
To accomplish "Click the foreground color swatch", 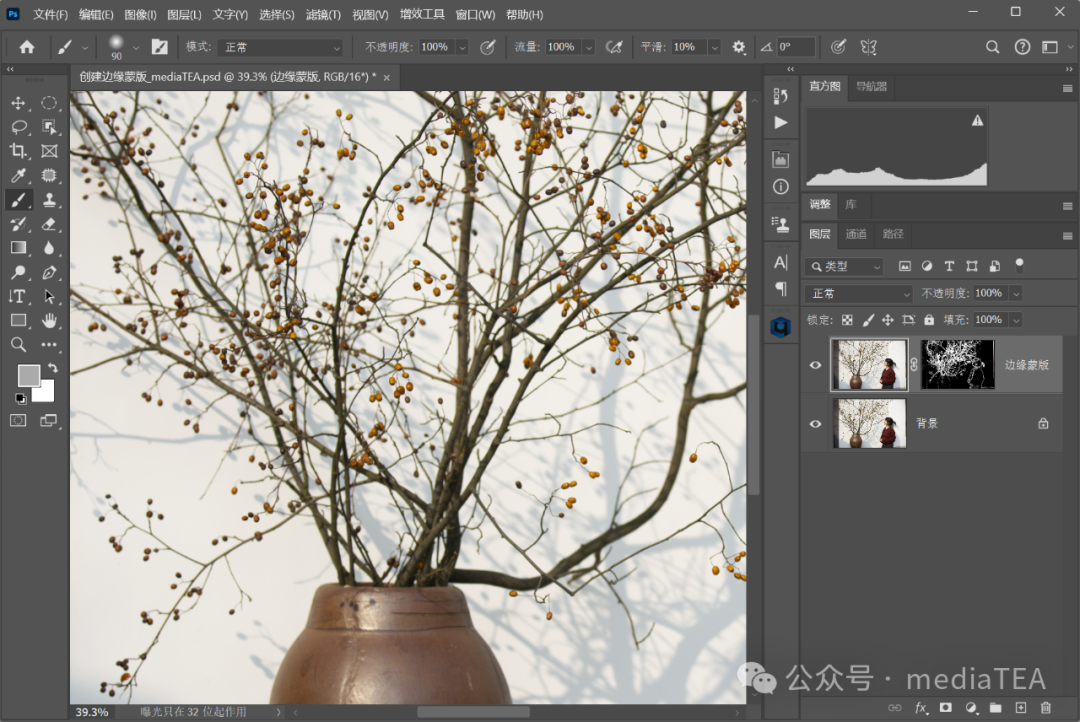I will tap(28, 375).
